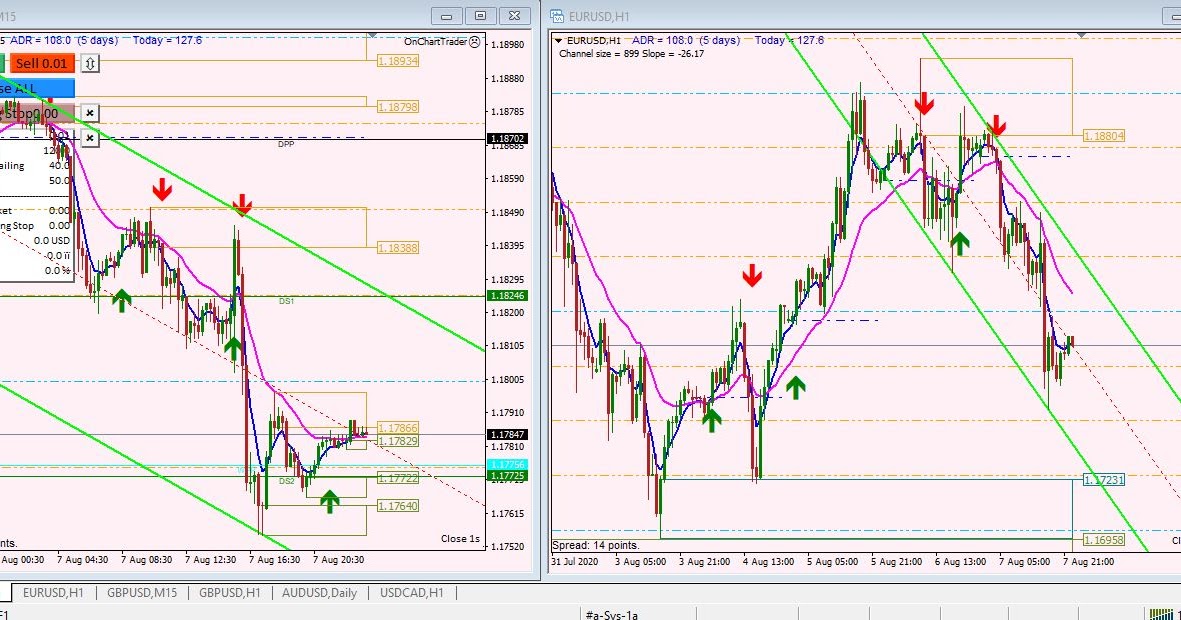Click the lower X icon under the stop label
The height and width of the screenshot is (620, 1181).
[89, 137]
